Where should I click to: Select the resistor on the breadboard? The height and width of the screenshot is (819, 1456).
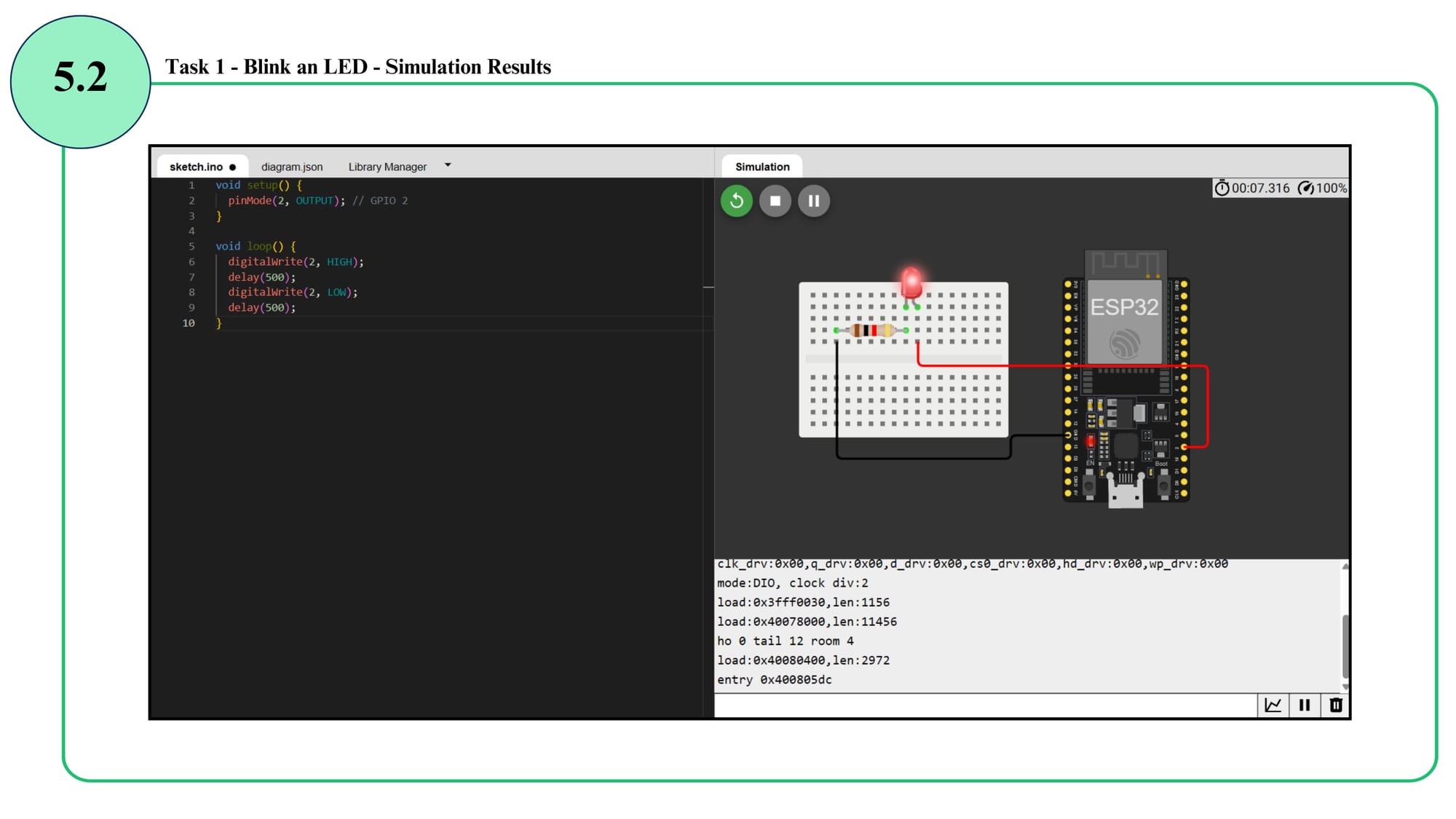click(871, 331)
